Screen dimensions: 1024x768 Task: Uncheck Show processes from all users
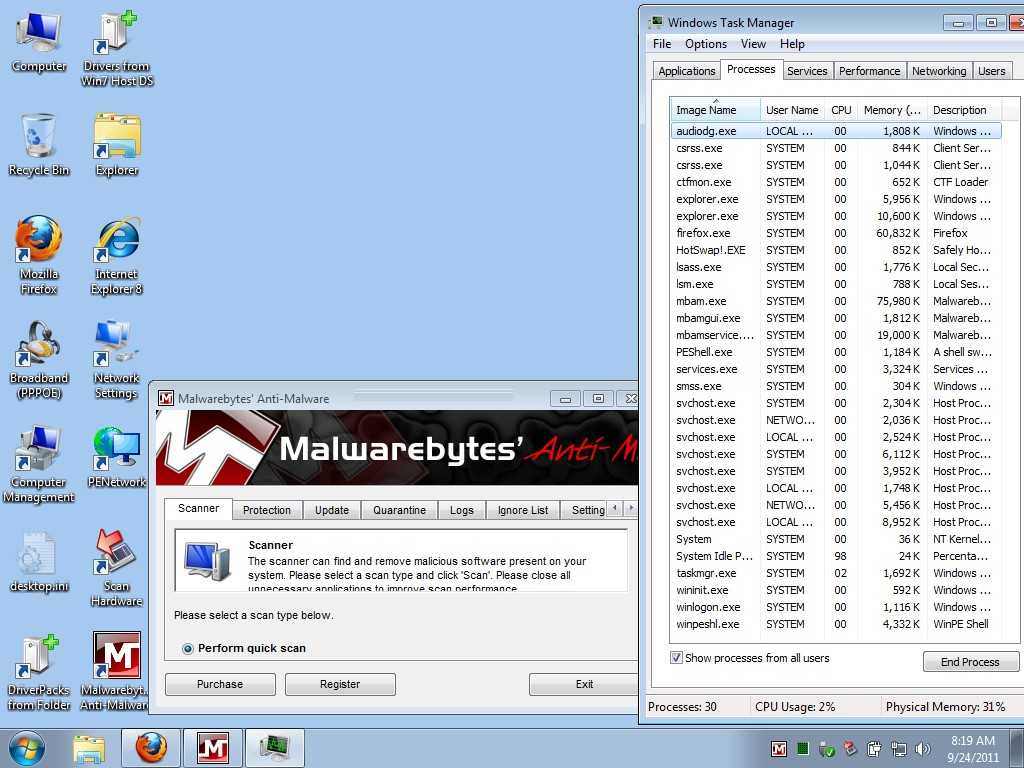point(677,658)
